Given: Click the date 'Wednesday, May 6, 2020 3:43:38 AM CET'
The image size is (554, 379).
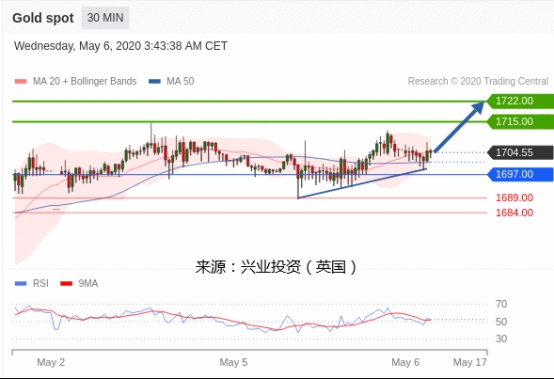Looking at the screenshot, I should [121, 46].
